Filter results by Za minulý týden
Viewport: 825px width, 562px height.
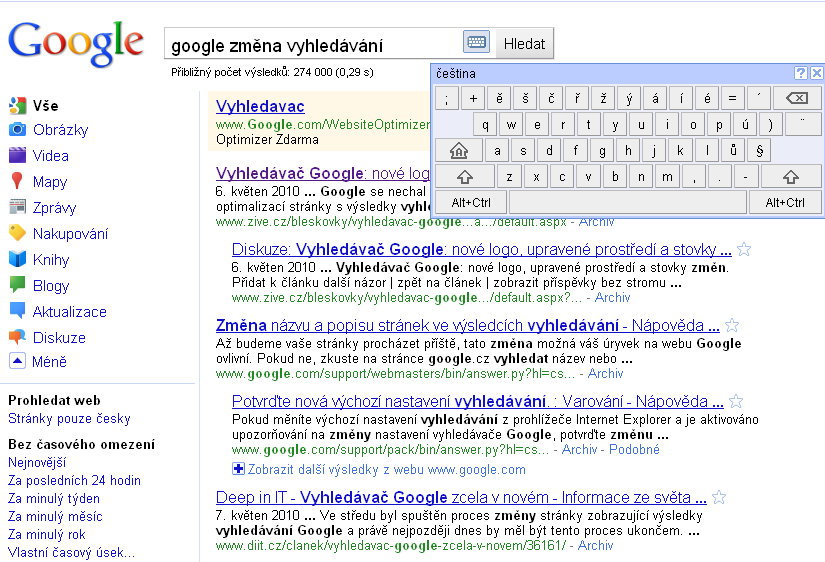54,498
